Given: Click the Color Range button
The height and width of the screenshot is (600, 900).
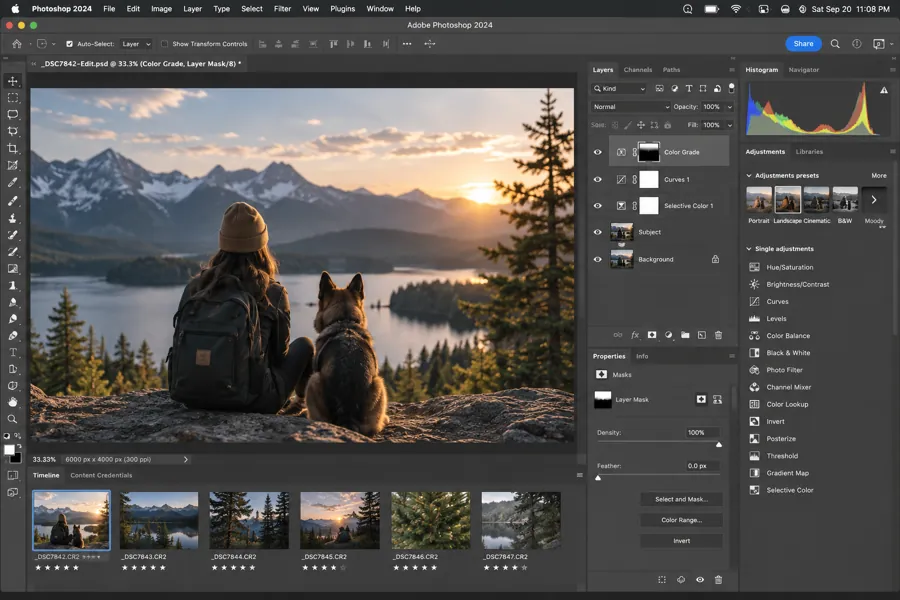Looking at the screenshot, I should pos(681,520).
